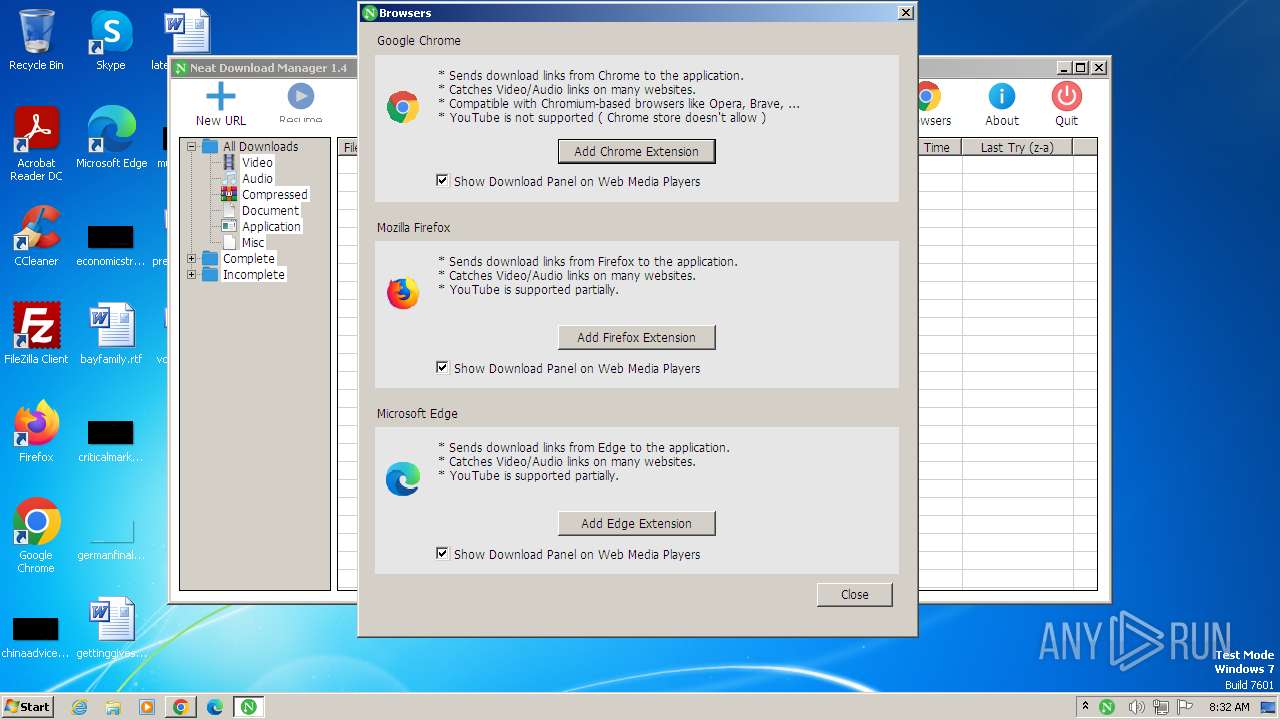1280x720 pixels.
Task: Click the Time column header
Action: [x=937, y=147]
